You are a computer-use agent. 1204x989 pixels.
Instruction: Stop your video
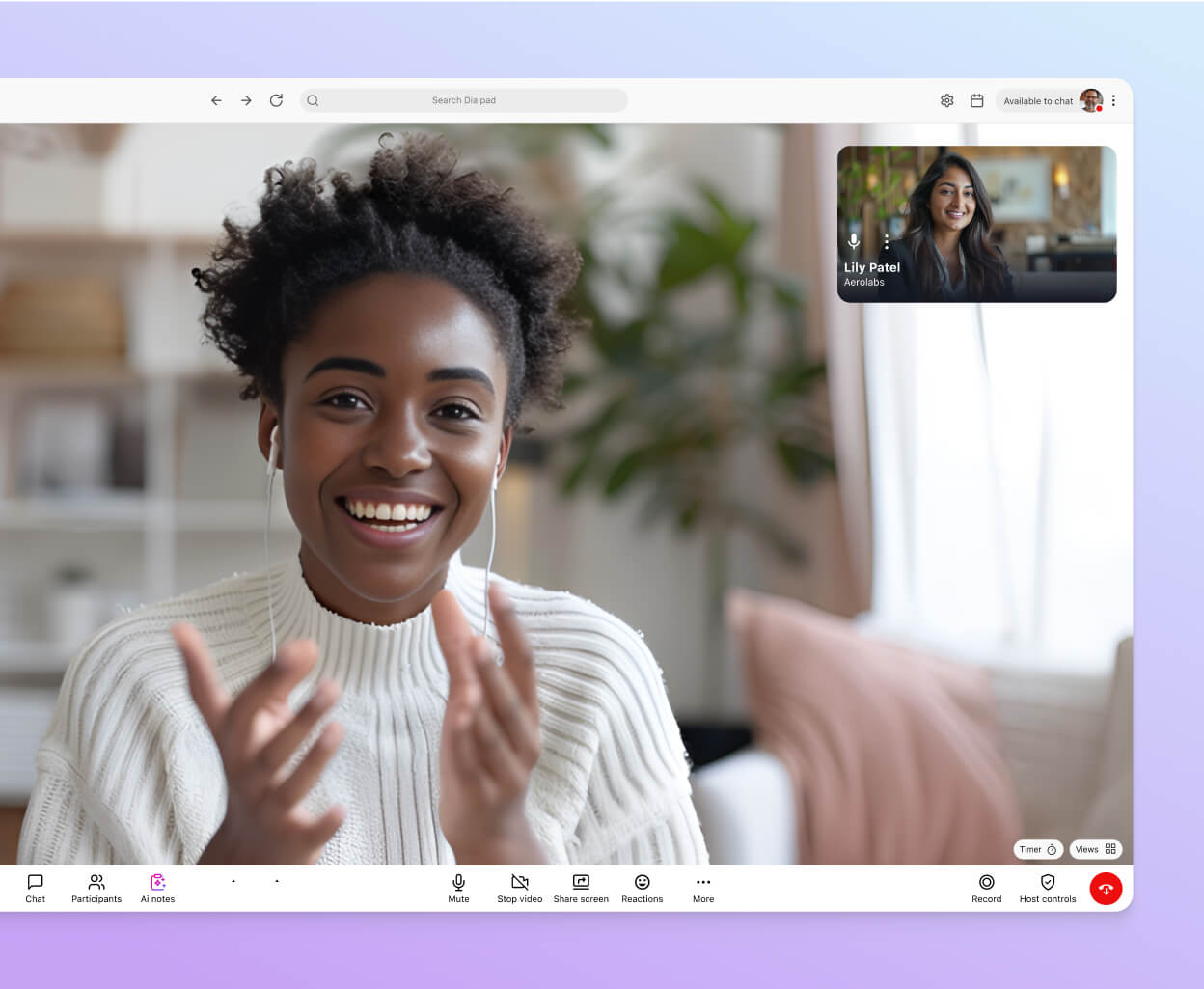519,882
